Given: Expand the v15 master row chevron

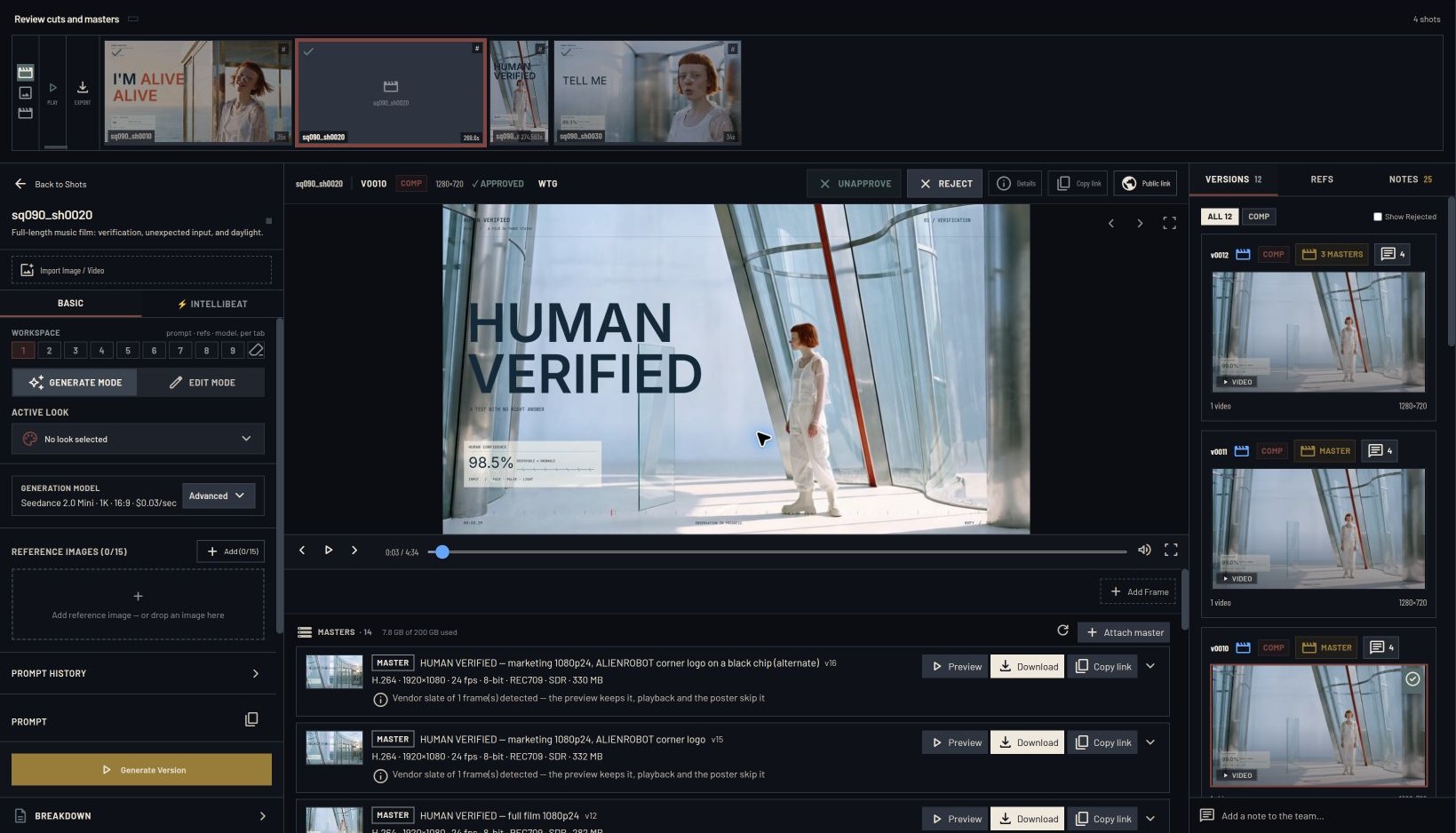Looking at the screenshot, I should [1150, 742].
